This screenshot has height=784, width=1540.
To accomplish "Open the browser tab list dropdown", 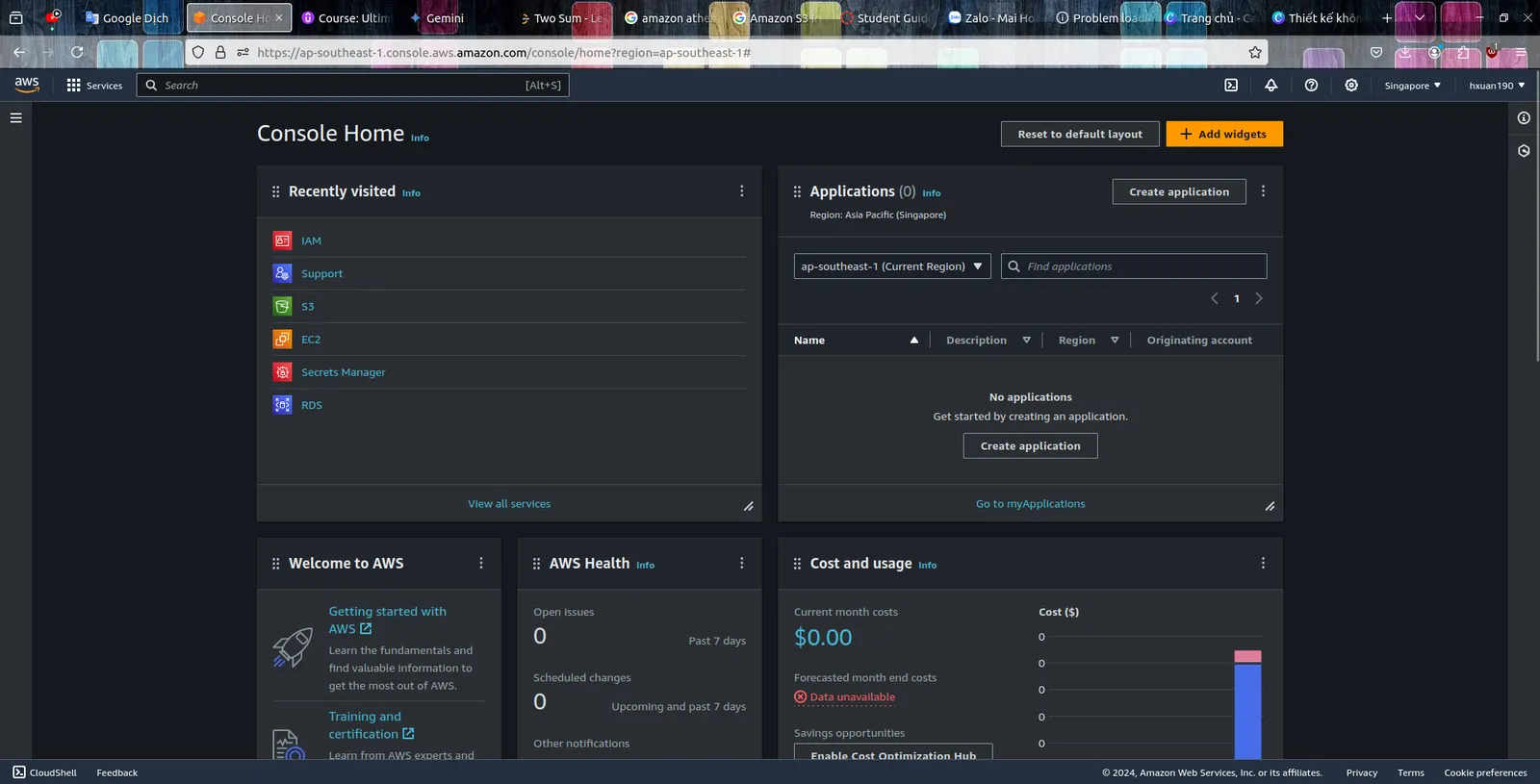I will point(1419,18).
